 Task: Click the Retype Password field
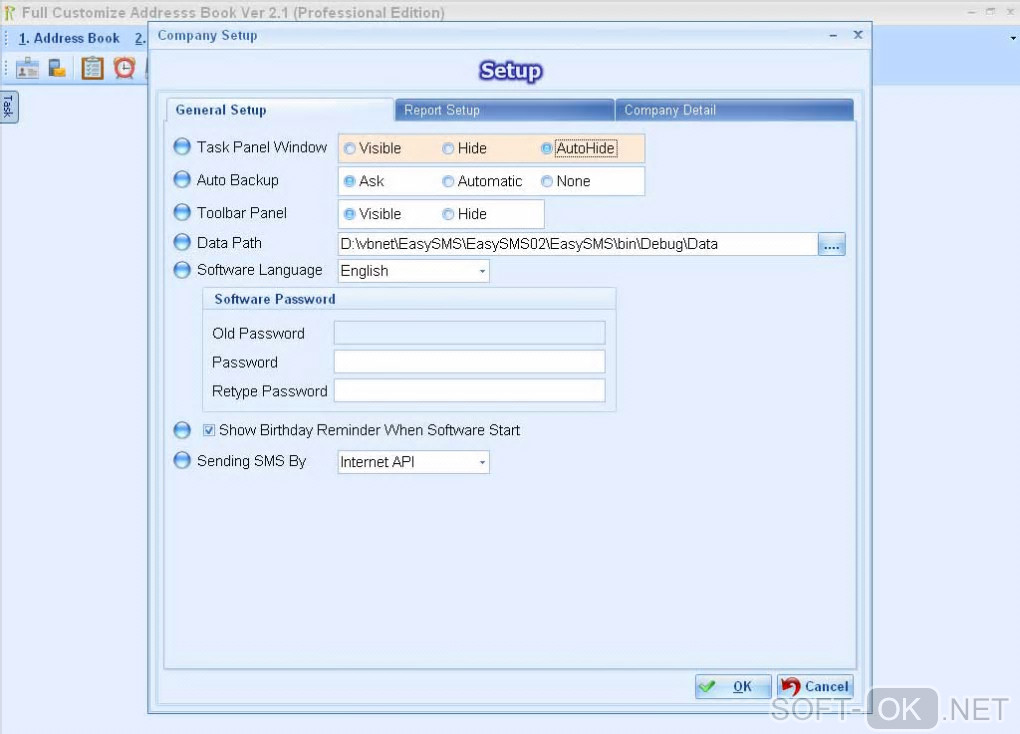coord(470,390)
